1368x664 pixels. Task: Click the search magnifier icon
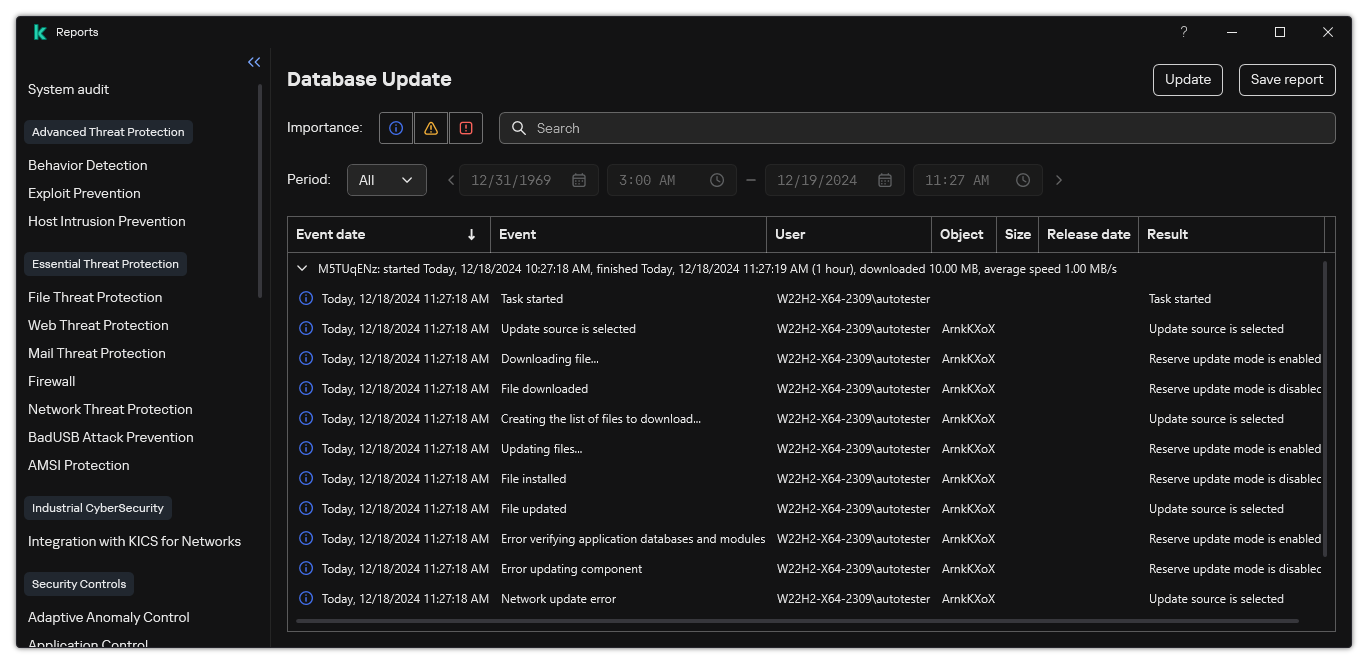[519, 128]
